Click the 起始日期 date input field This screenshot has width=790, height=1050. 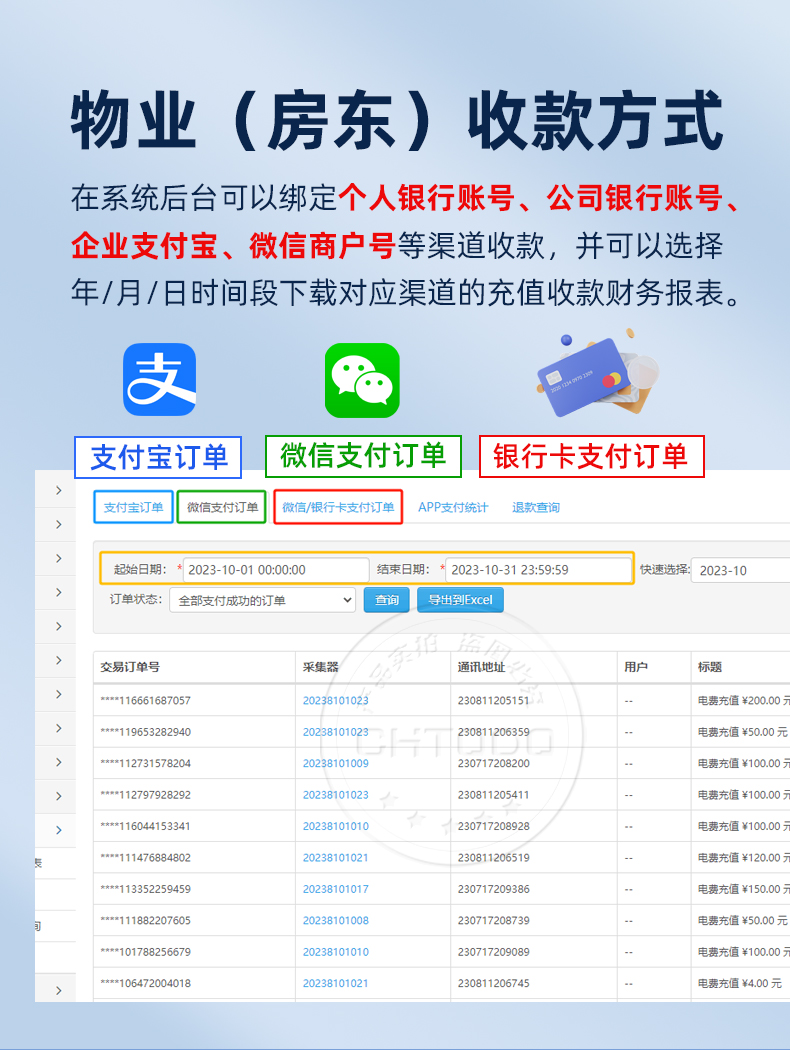tap(276, 570)
